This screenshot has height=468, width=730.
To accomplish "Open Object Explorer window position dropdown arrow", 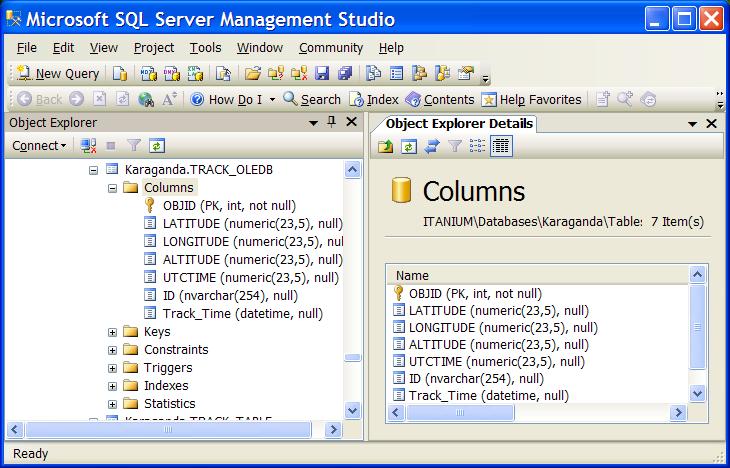I will pyautogui.click(x=313, y=123).
